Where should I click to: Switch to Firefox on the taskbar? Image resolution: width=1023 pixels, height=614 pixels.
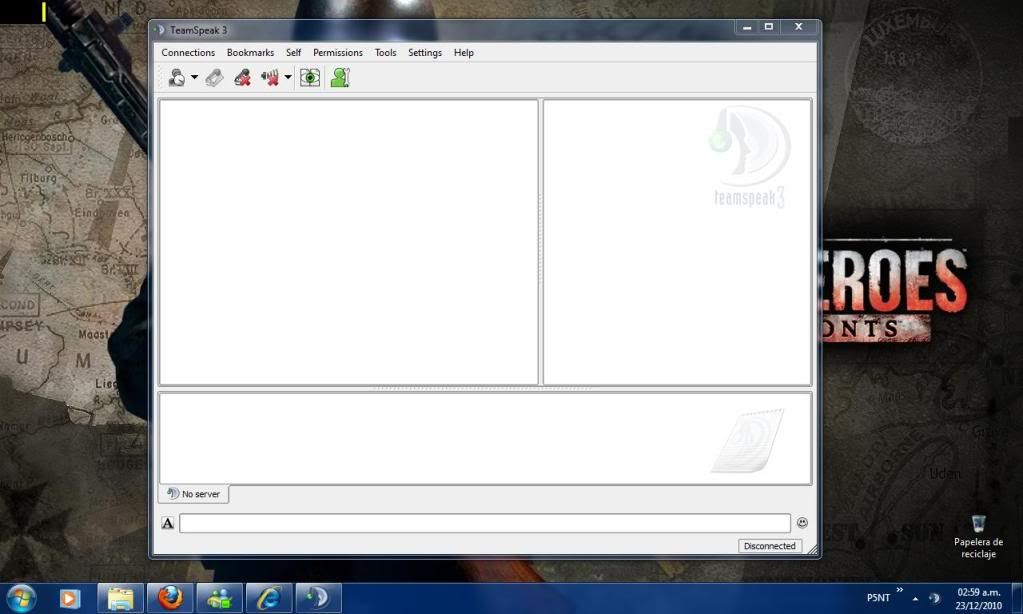[170, 598]
